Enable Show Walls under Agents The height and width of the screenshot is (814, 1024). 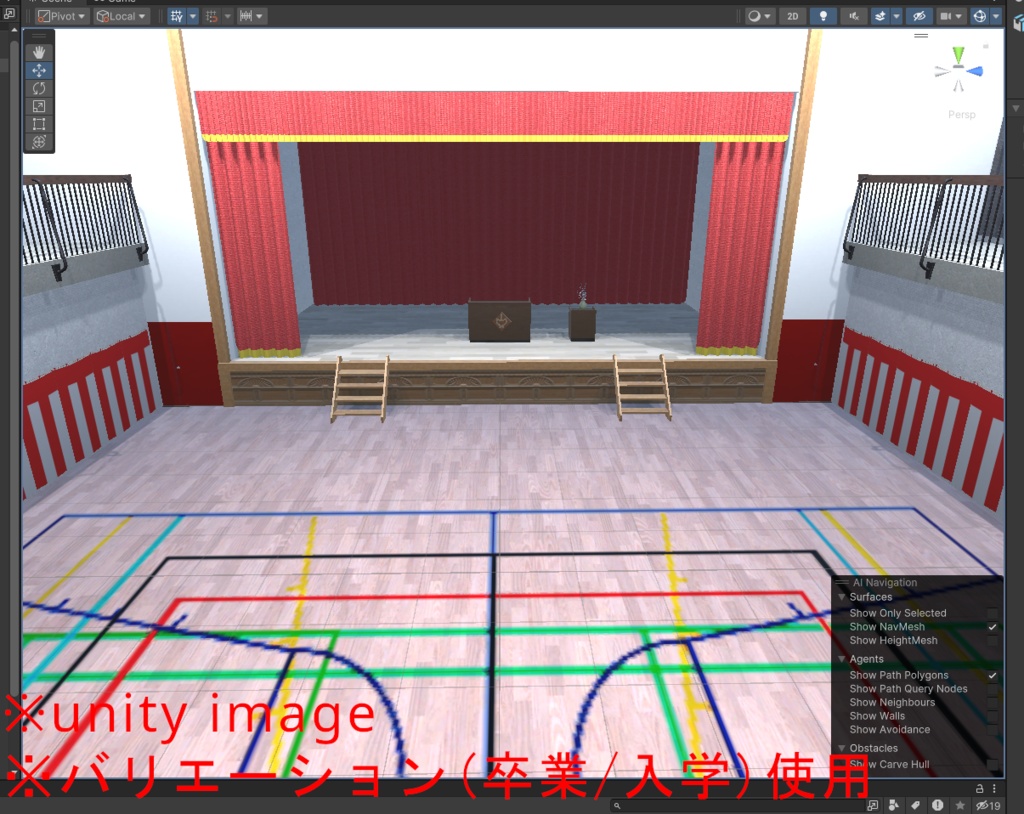tap(991, 716)
